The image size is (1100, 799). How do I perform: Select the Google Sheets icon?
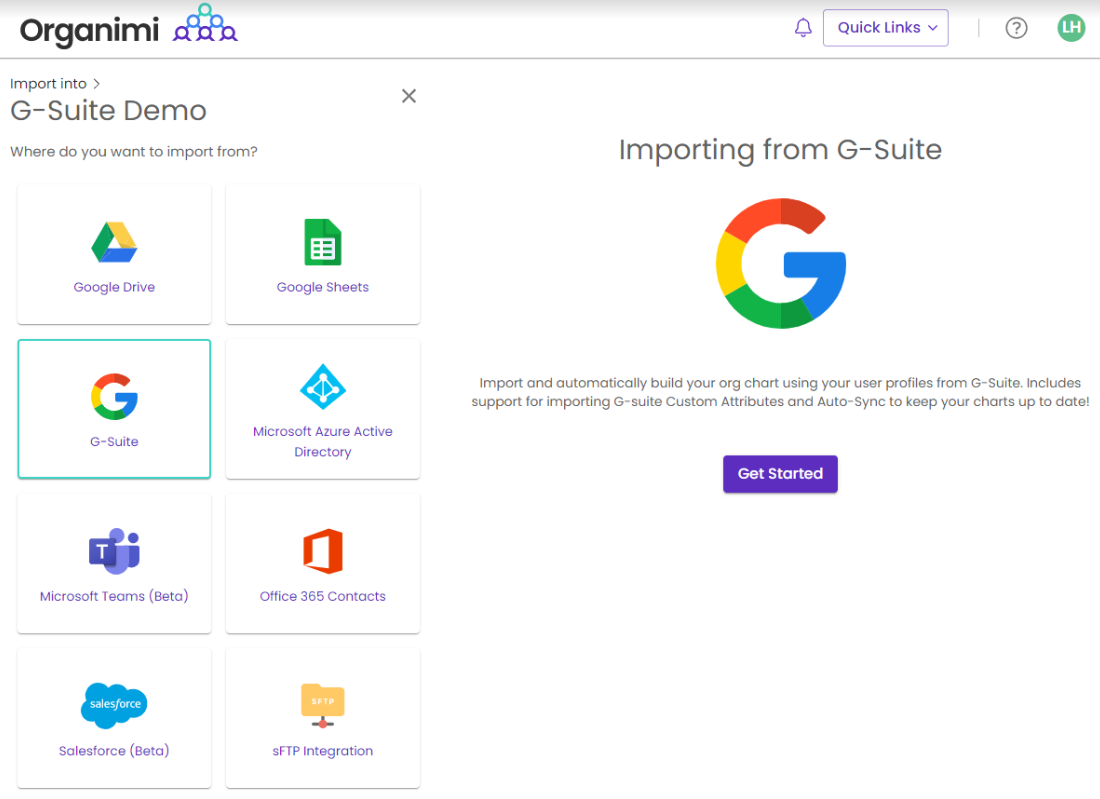(322, 242)
